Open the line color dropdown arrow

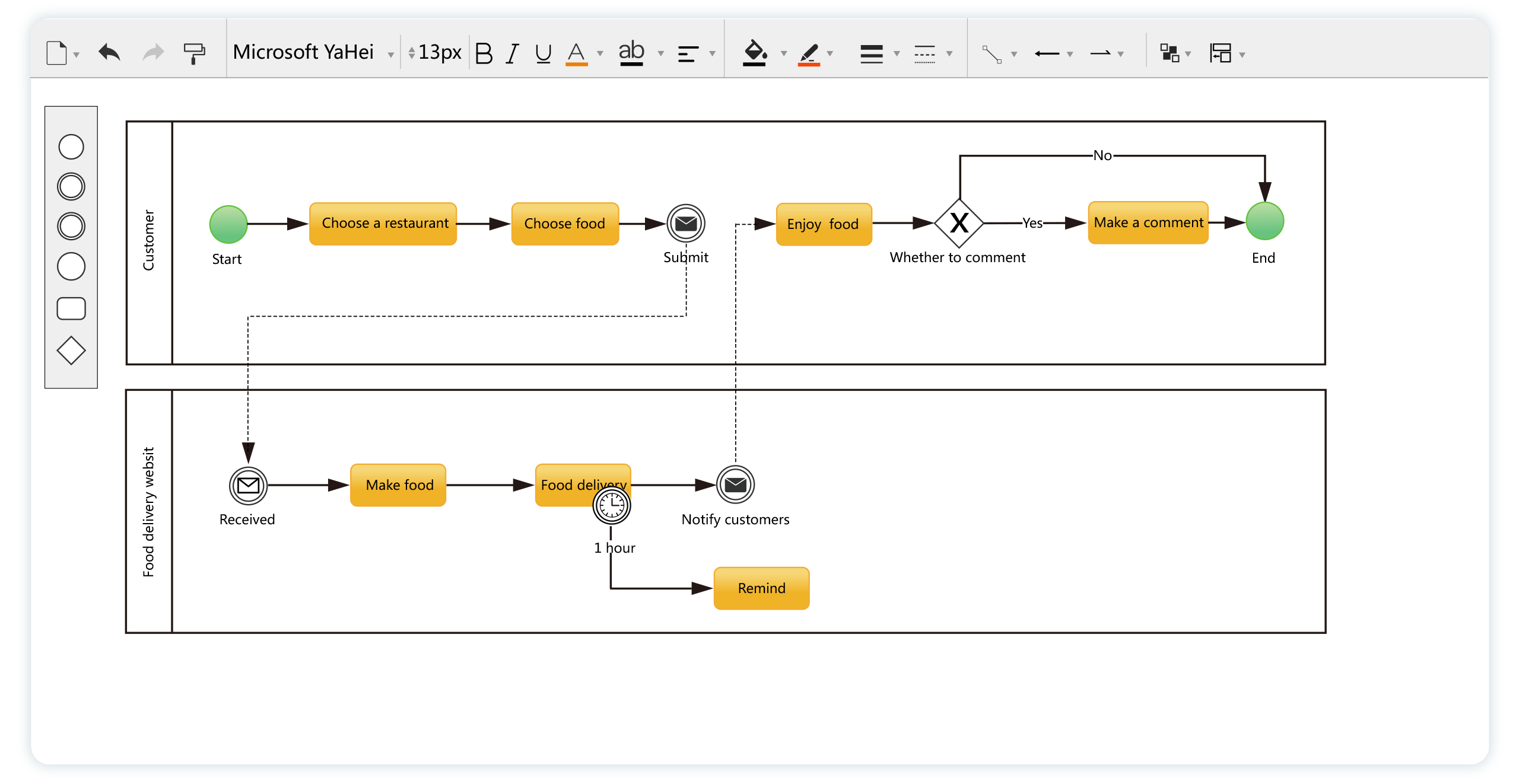click(830, 54)
